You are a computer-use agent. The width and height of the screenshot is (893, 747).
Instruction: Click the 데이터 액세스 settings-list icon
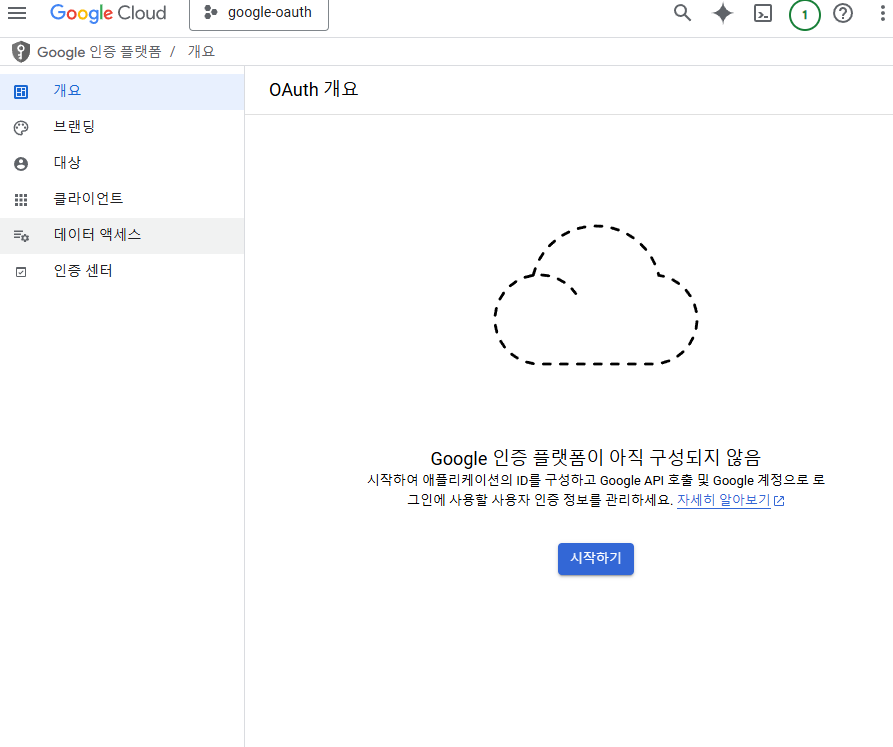(21, 236)
